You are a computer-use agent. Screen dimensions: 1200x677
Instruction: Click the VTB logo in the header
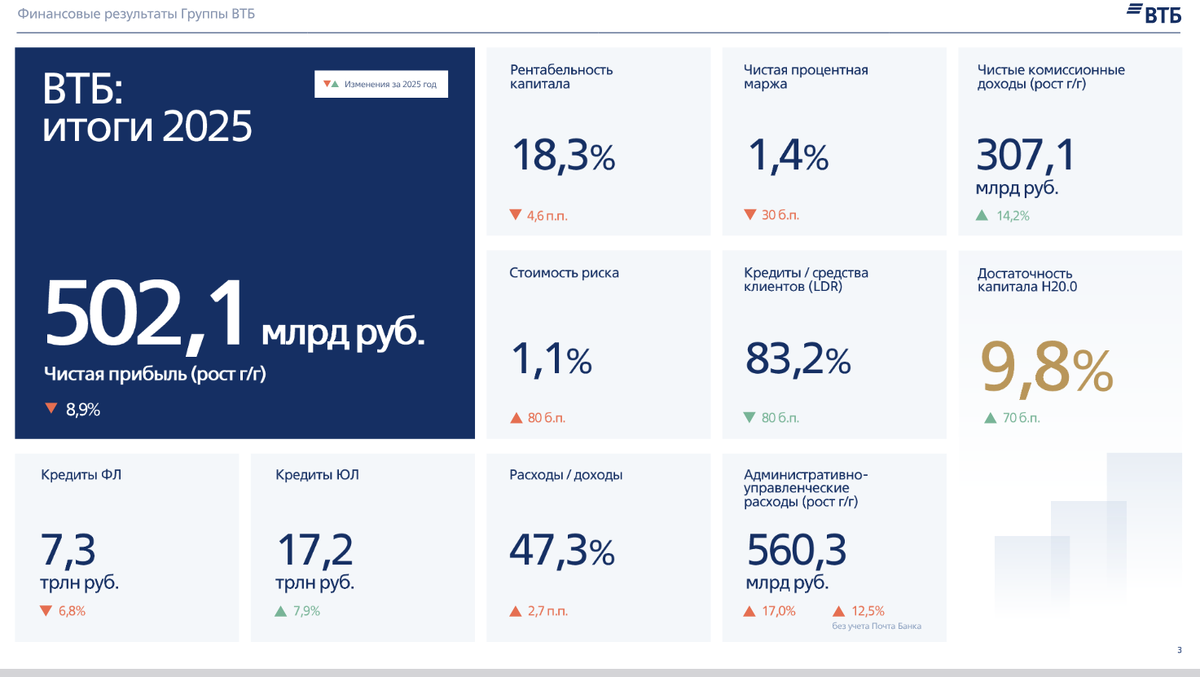1156,14
